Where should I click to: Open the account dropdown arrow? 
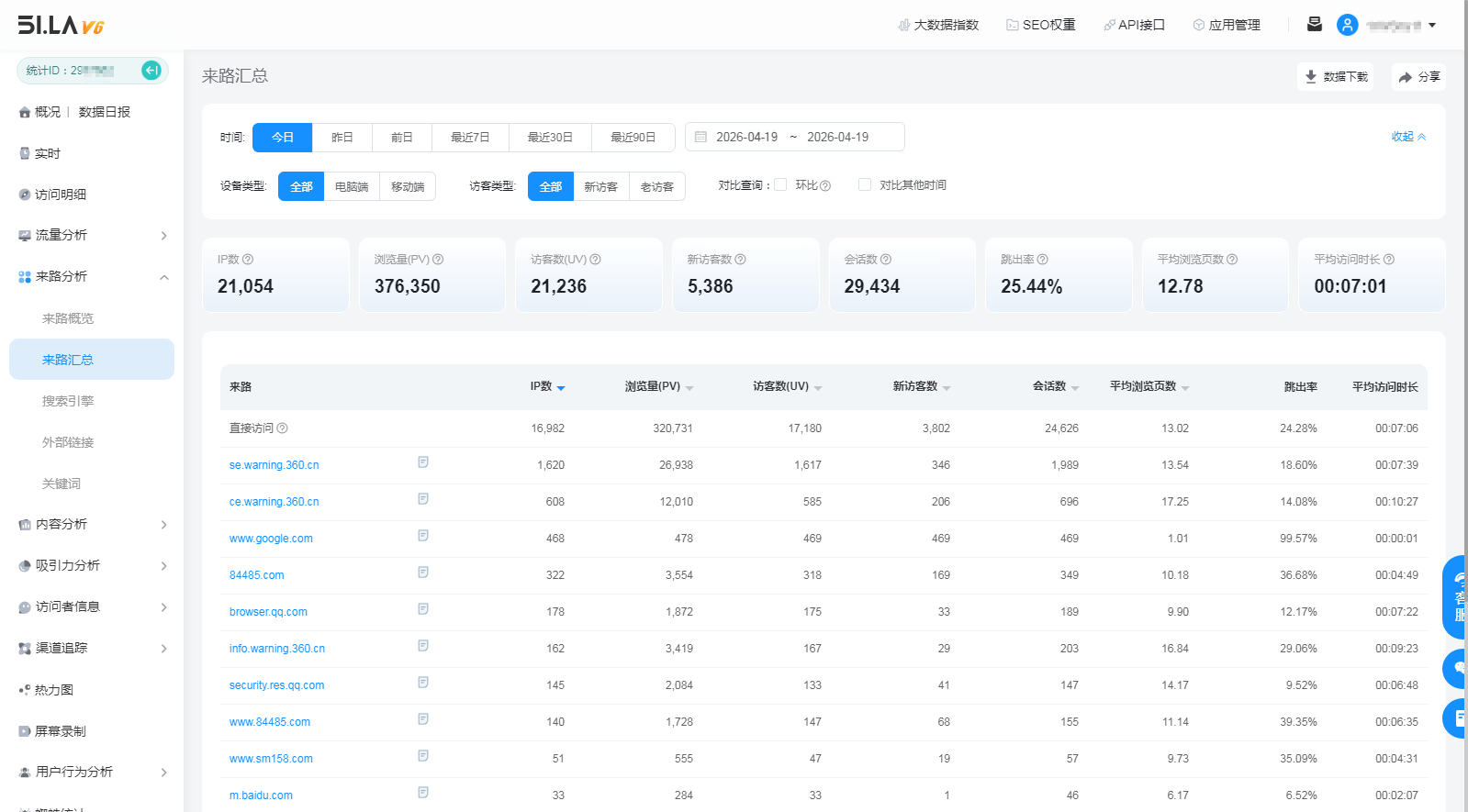click(x=1432, y=26)
